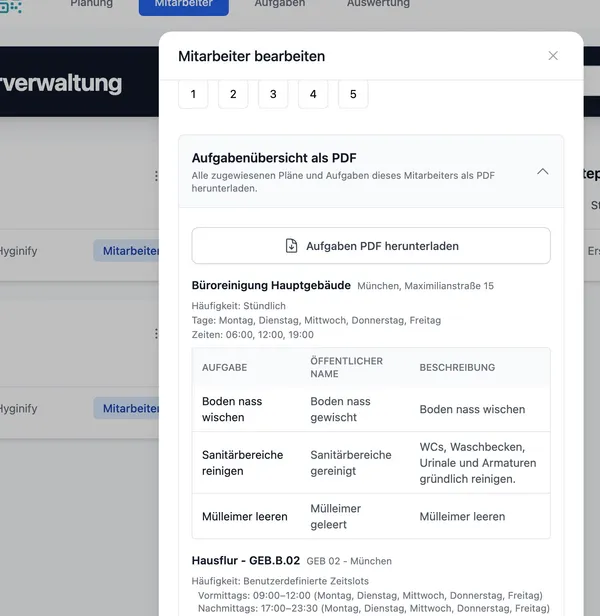Open the Mitarbeiter tab
The image size is (600, 616).
point(184,5)
